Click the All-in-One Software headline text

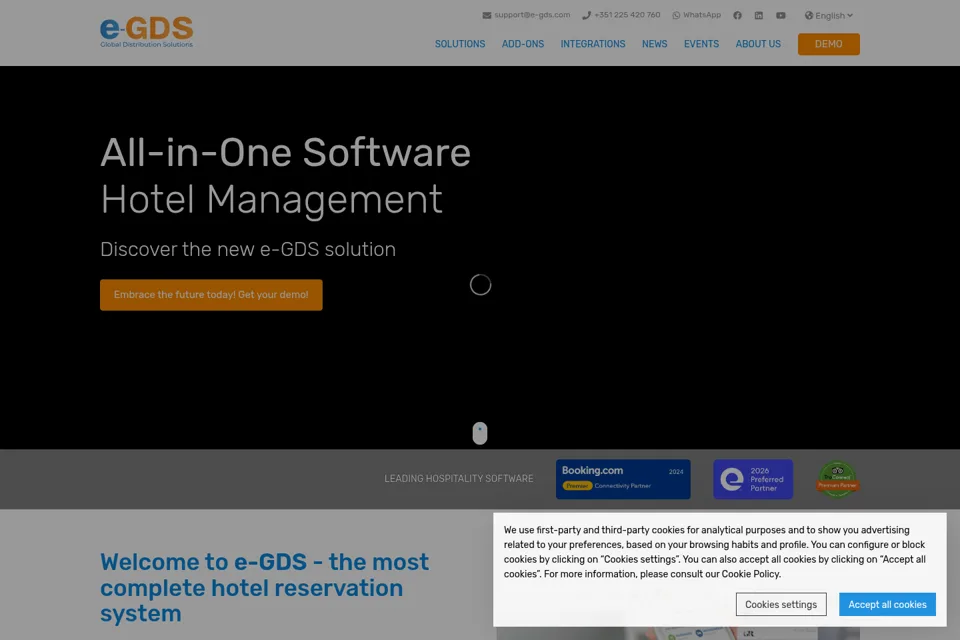coord(285,152)
